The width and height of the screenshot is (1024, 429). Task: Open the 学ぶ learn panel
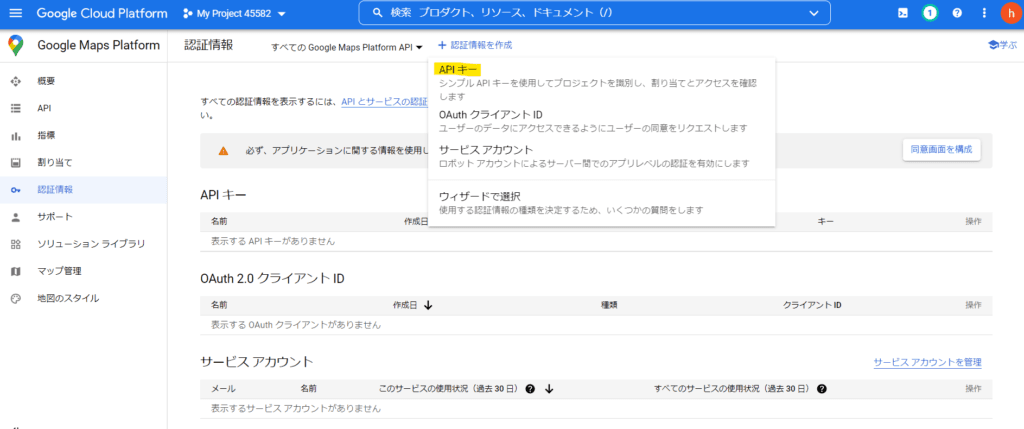point(1002,45)
